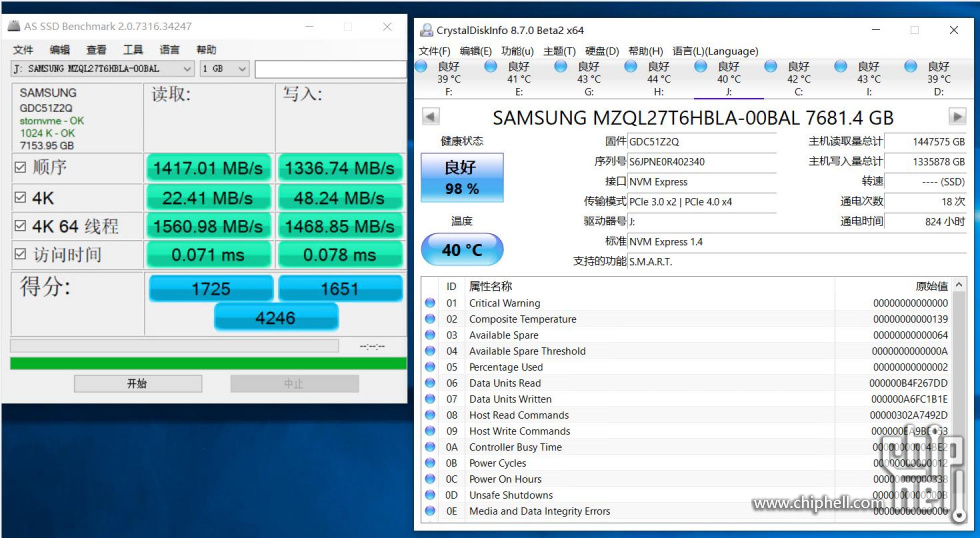Viewport: 980px width, 538px height.
Task: Click status orb of Composite Temperature row
Action: coord(430,319)
